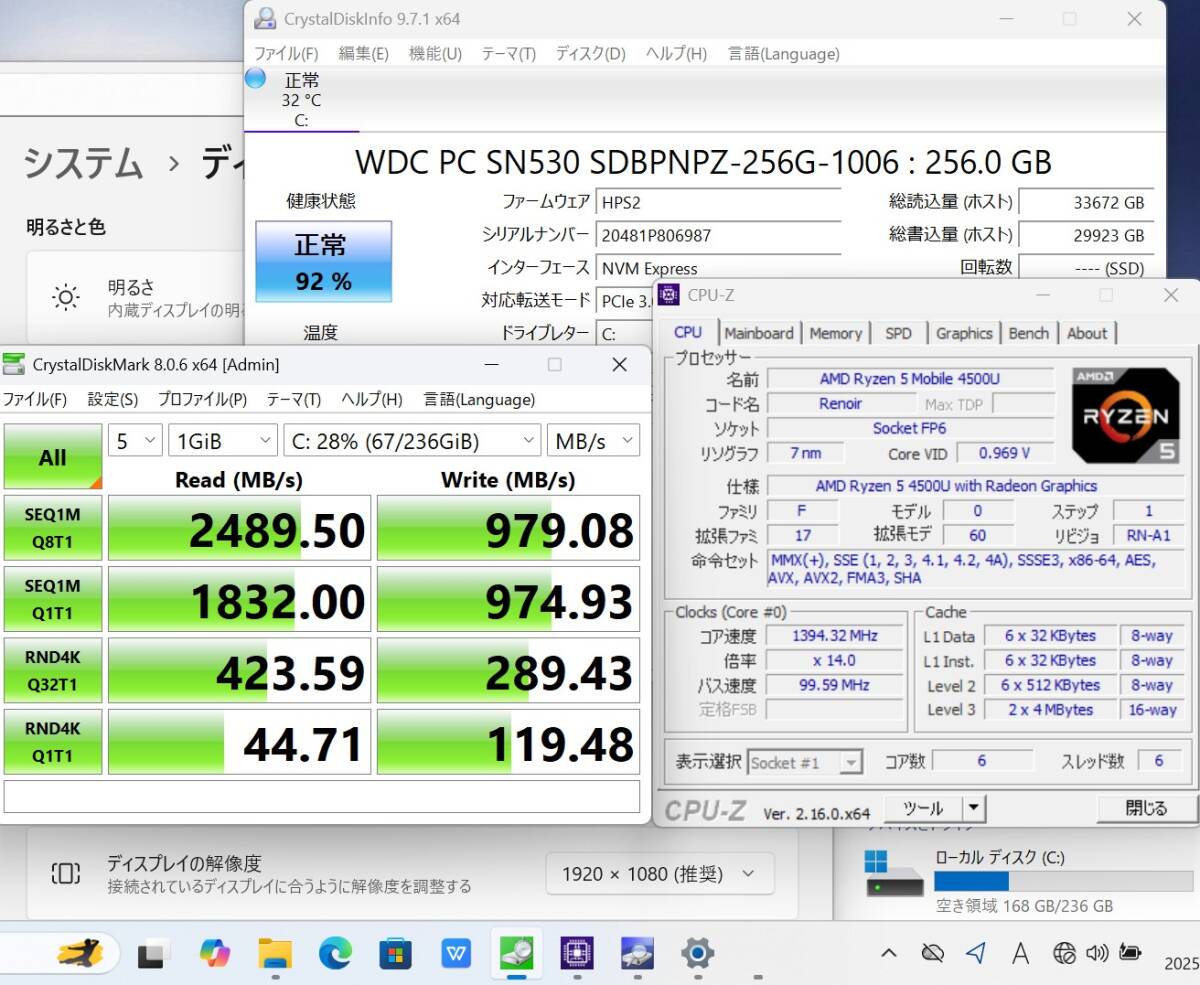Show hidden system tray icons

888,953
